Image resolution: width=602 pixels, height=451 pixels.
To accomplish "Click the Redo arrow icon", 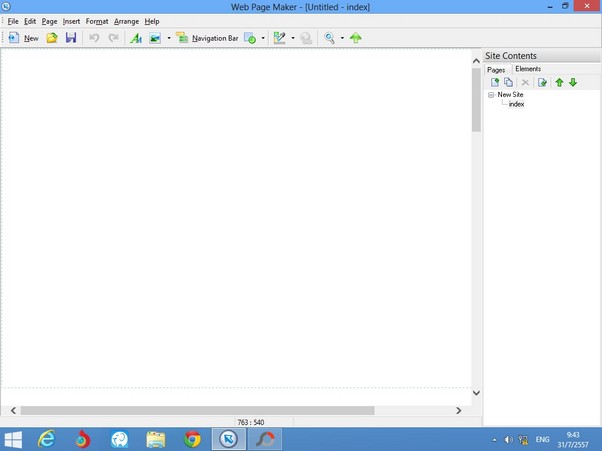I will tap(113, 38).
